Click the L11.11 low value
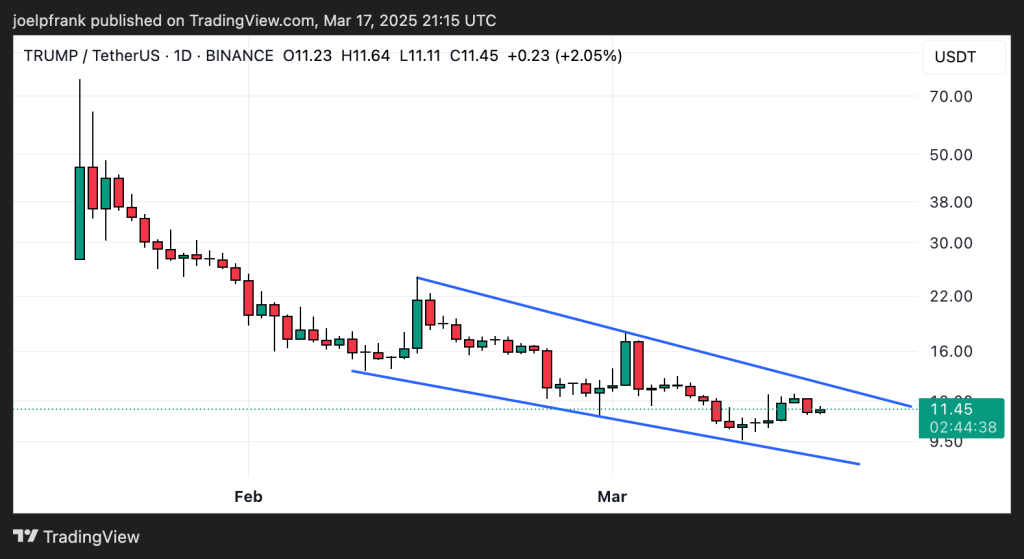 click(420, 56)
